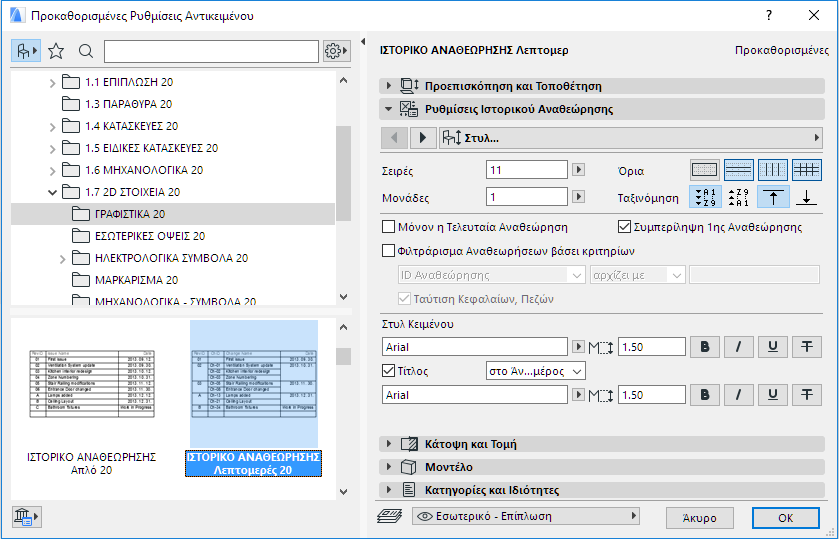
Task: Open Σειρές value arrow button
Action: coord(578,170)
